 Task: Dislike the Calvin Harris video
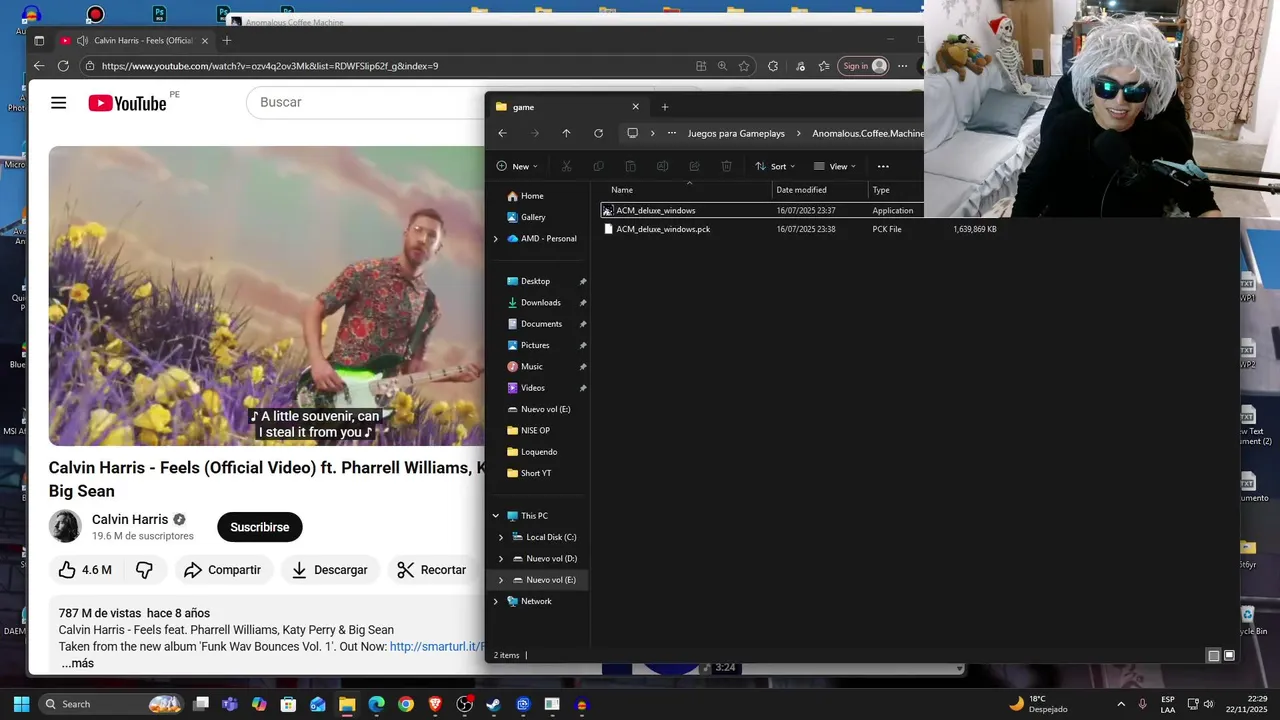(144, 570)
